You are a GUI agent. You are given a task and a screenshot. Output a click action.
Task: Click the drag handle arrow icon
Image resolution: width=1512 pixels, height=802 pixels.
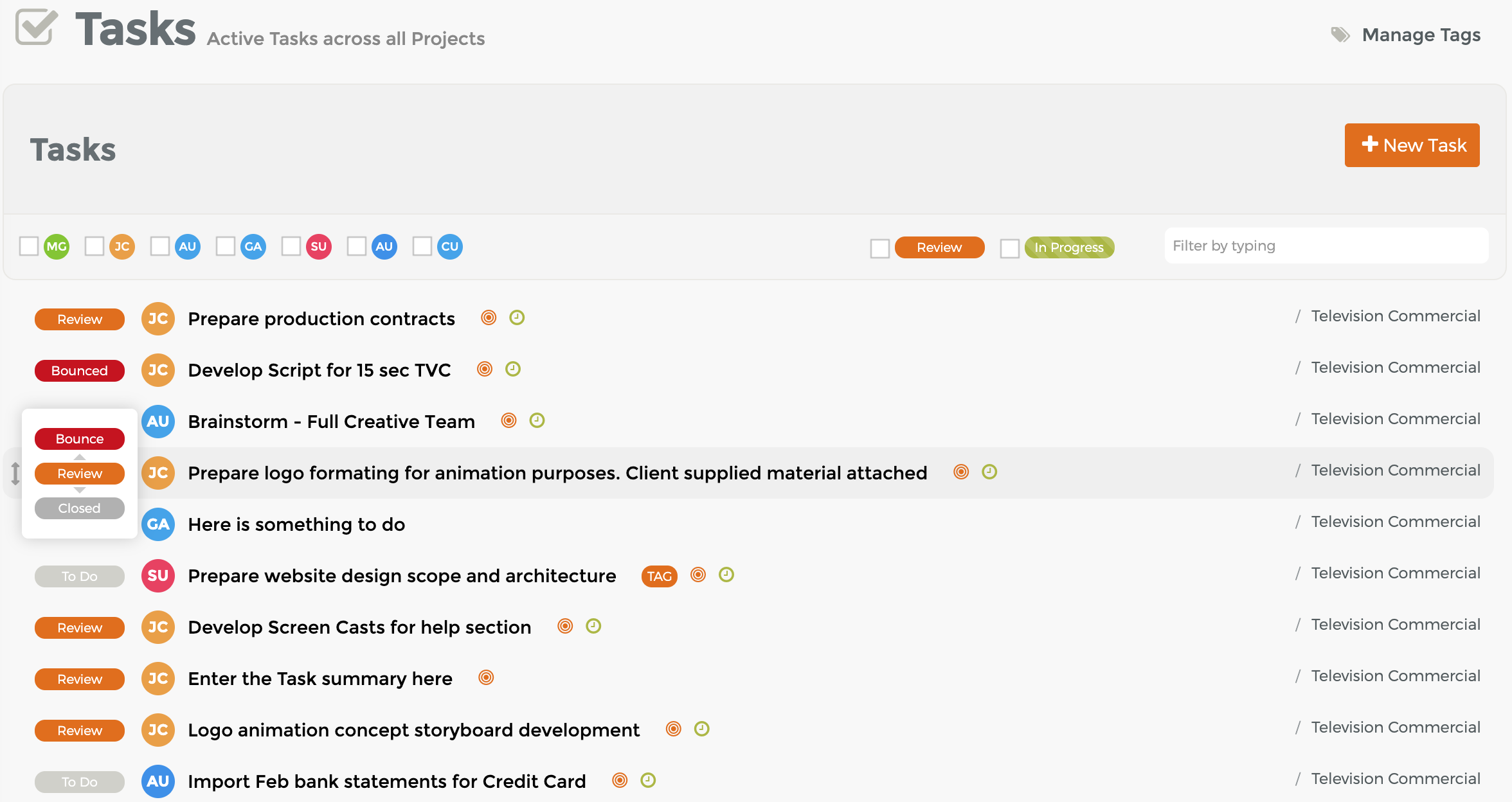tap(15, 474)
